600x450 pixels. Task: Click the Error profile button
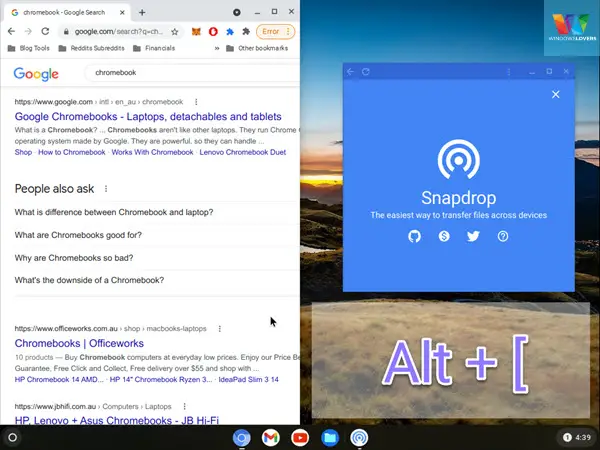[x=276, y=31]
